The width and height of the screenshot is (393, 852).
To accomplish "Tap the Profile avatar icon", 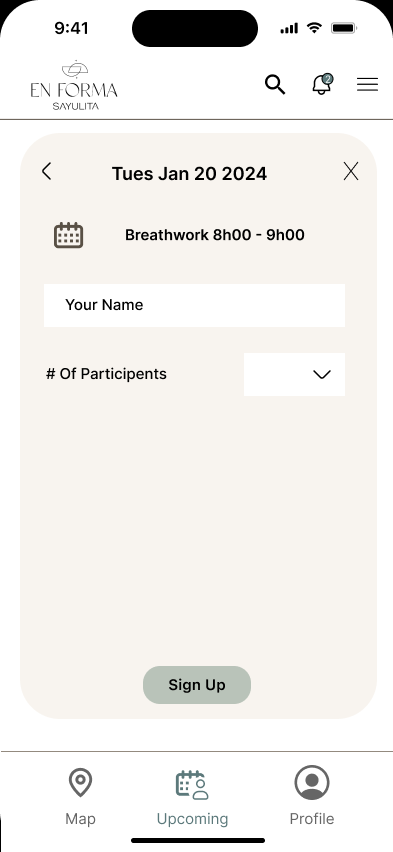I will [x=312, y=782].
